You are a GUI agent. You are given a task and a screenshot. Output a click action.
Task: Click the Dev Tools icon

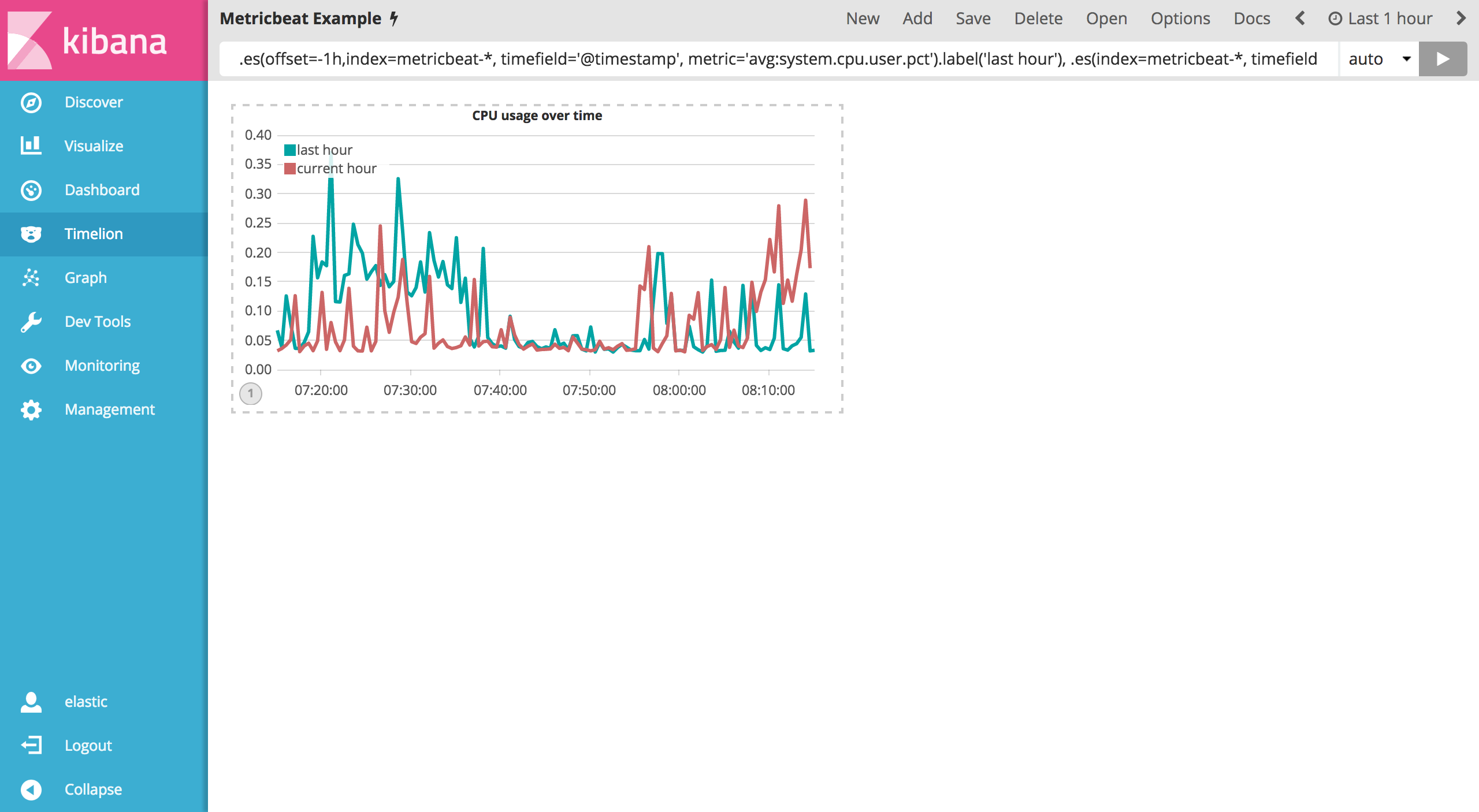[x=29, y=321]
